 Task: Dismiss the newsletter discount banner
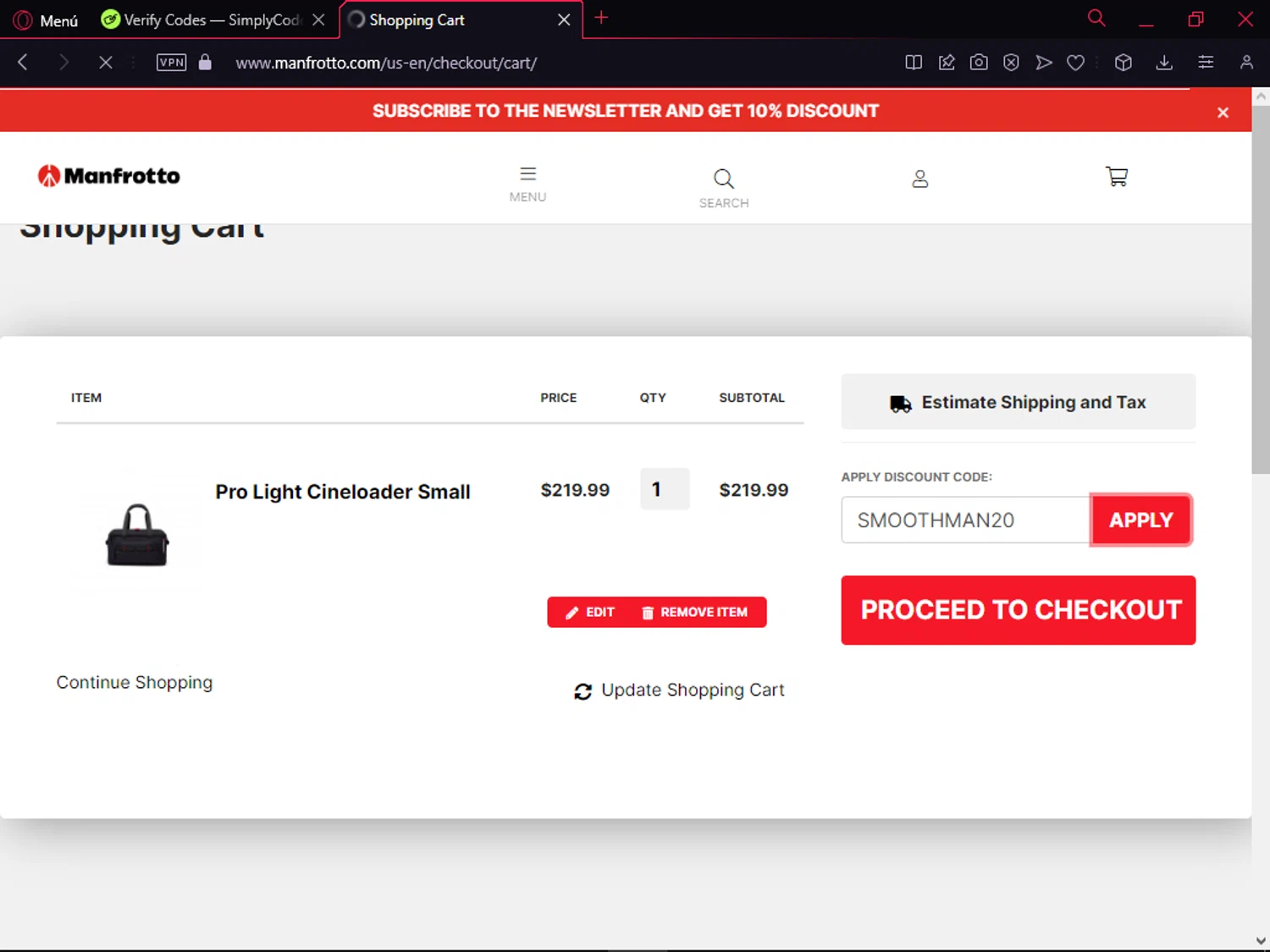pyautogui.click(x=1223, y=113)
